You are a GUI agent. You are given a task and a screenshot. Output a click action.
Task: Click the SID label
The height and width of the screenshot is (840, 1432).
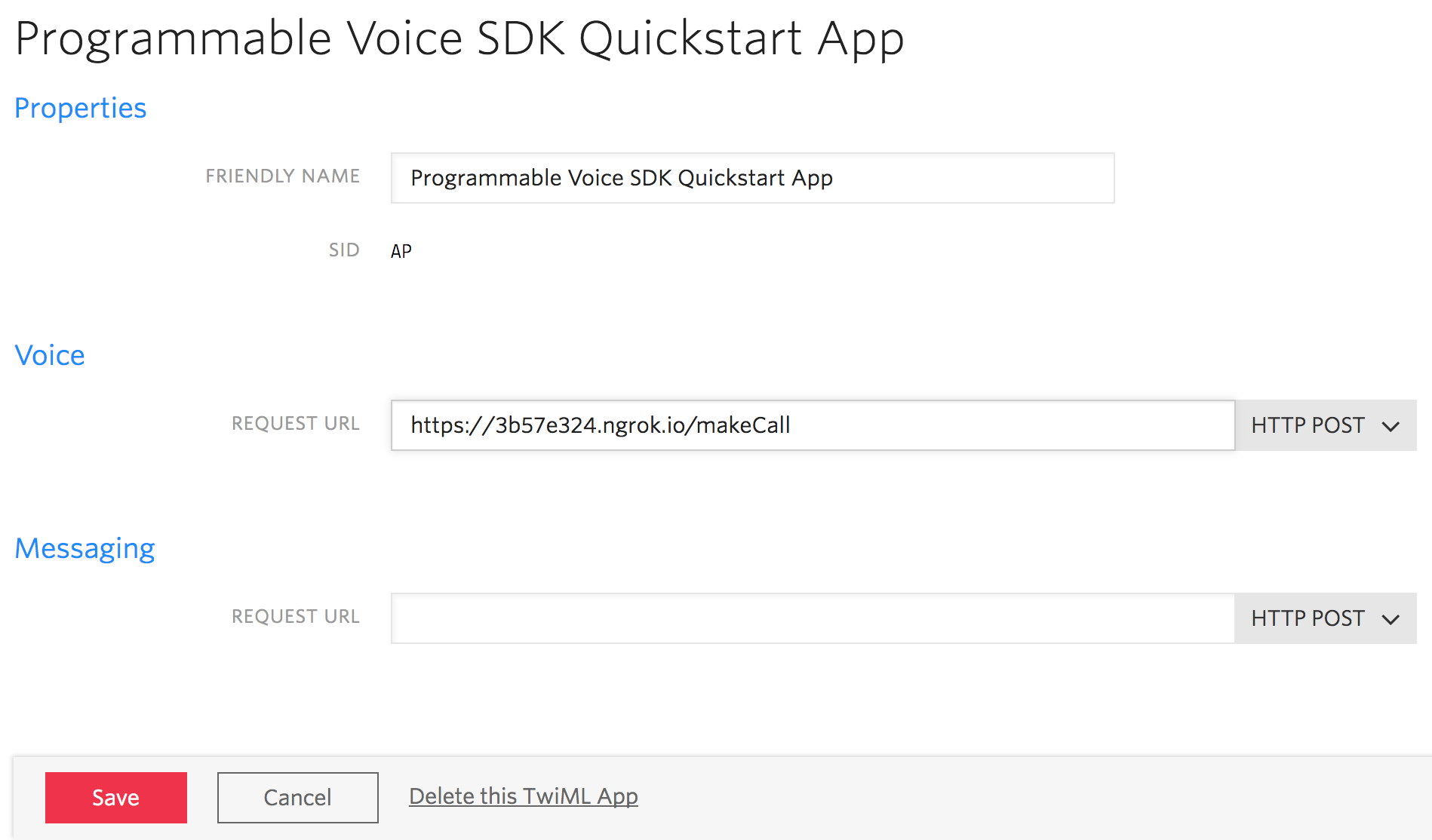[x=344, y=250]
